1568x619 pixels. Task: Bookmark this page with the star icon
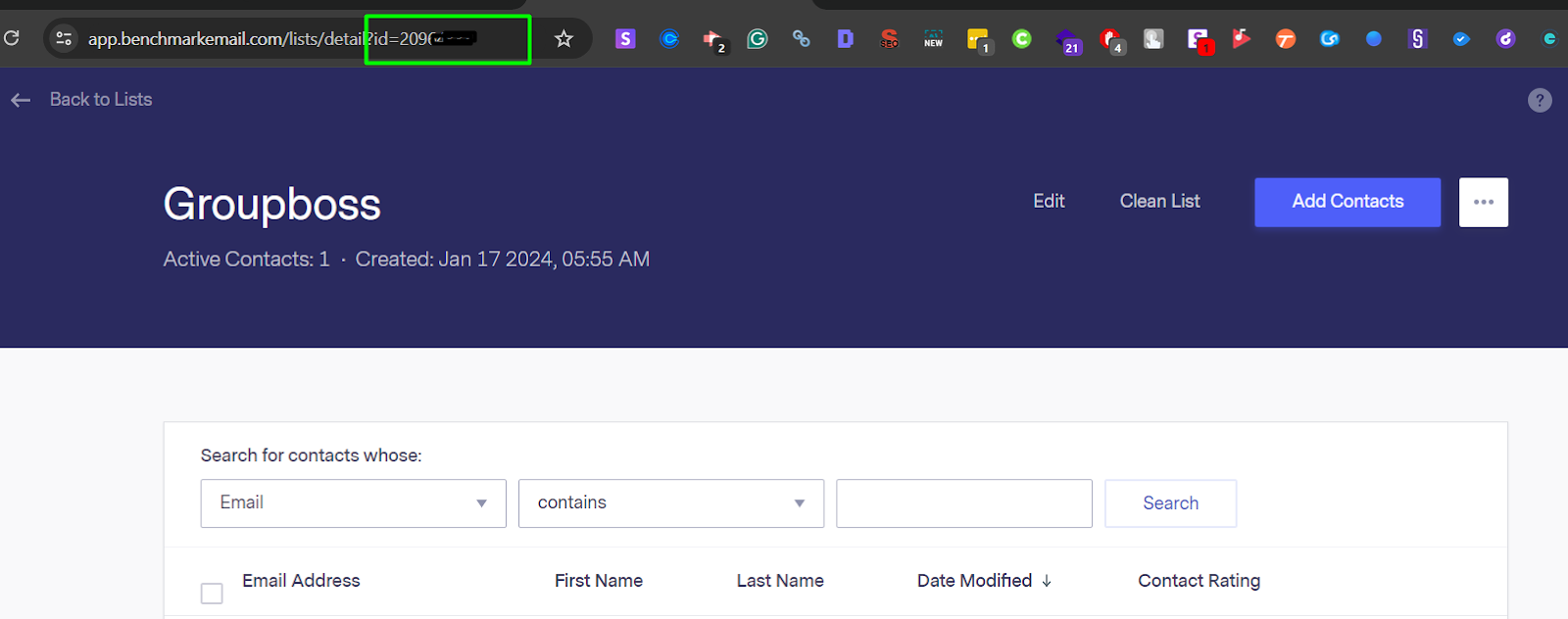pyautogui.click(x=563, y=38)
